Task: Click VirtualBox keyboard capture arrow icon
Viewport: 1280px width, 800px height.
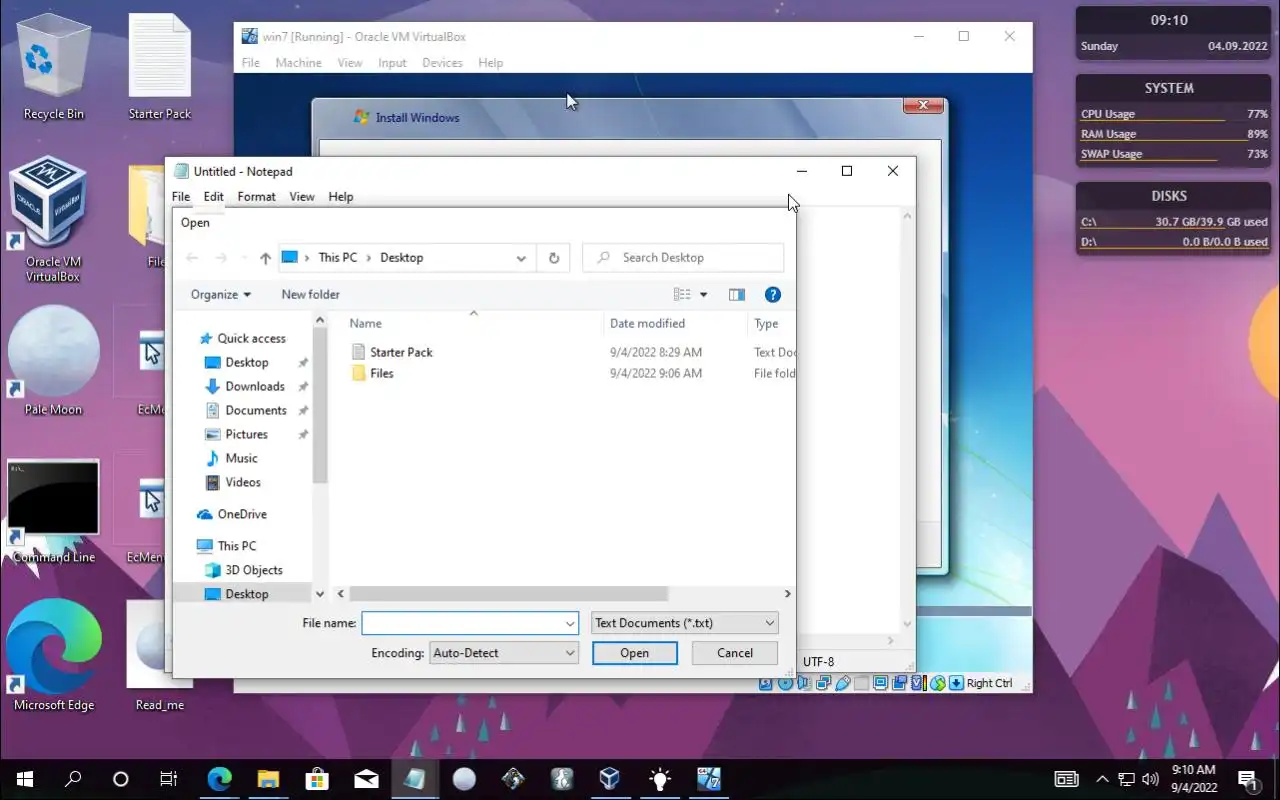Action: click(x=956, y=684)
